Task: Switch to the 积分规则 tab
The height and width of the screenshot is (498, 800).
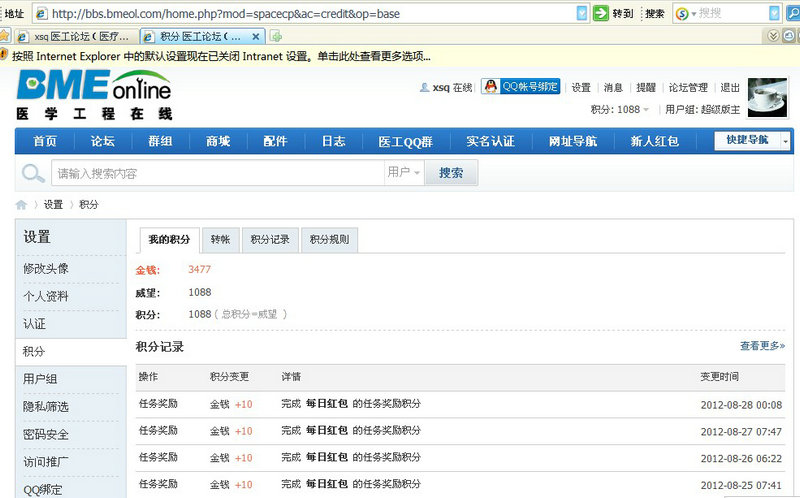Action: point(329,240)
